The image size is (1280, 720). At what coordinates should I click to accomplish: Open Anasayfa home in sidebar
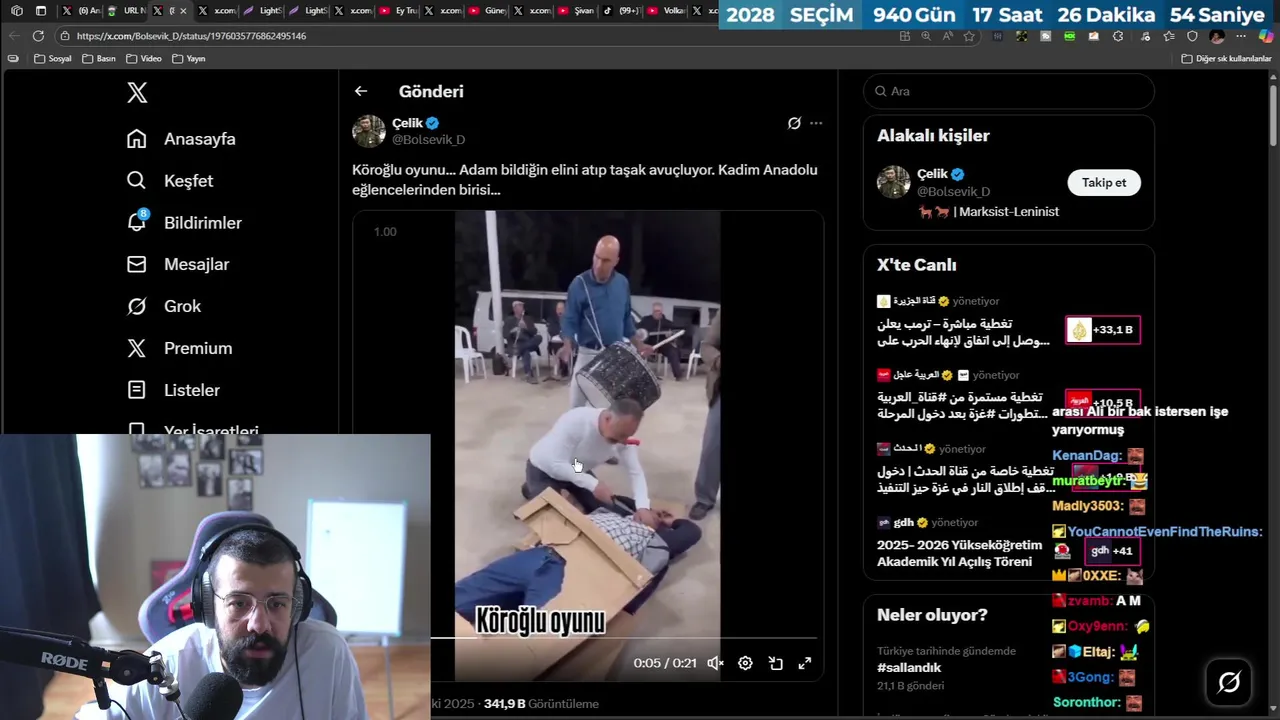pyautogui.click(x=181, y=139)
